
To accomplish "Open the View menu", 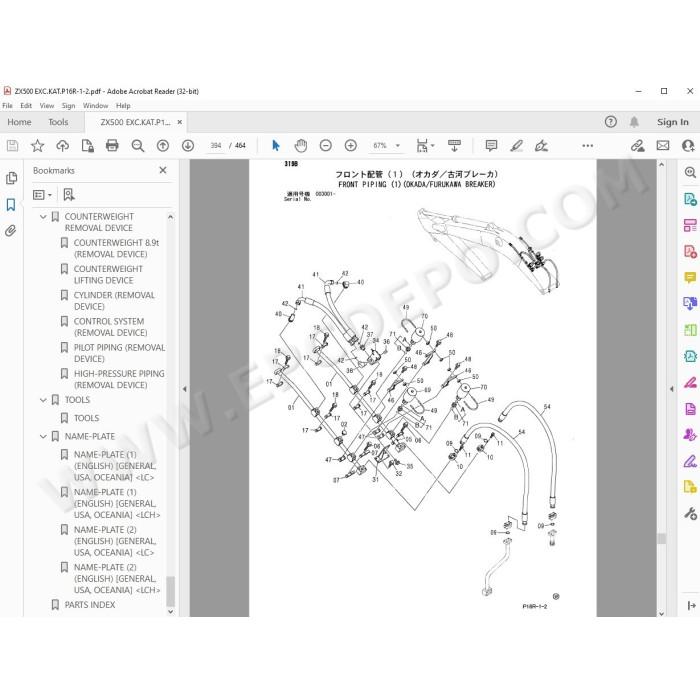I will pyautogui.click(x=46, y=105).
